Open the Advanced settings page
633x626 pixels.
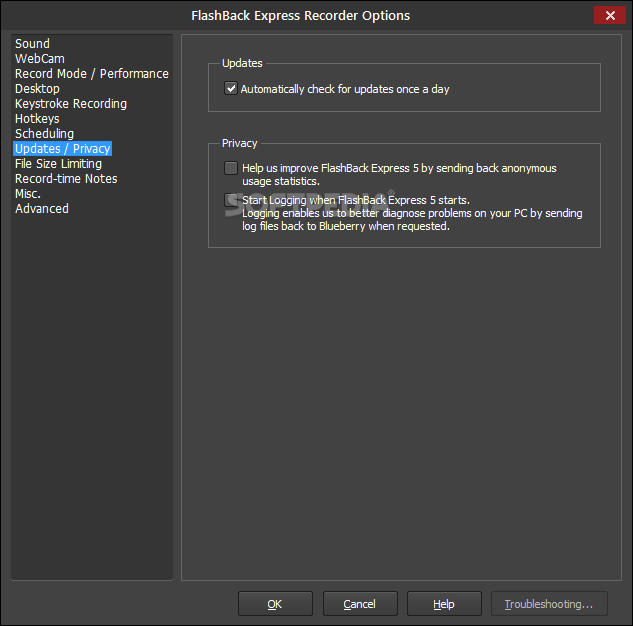click(x=42, y=209)
